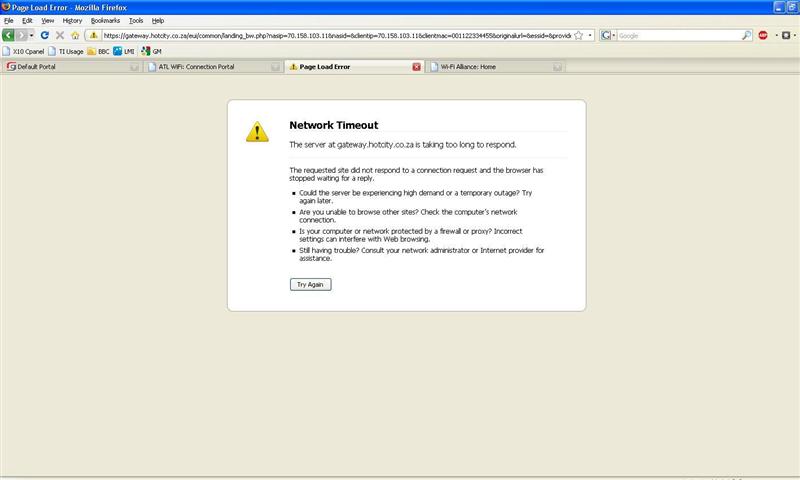Viewport: 800px width, 480px height.
Task: Click the Adblock Plus ABP icon
Action: 763,35
